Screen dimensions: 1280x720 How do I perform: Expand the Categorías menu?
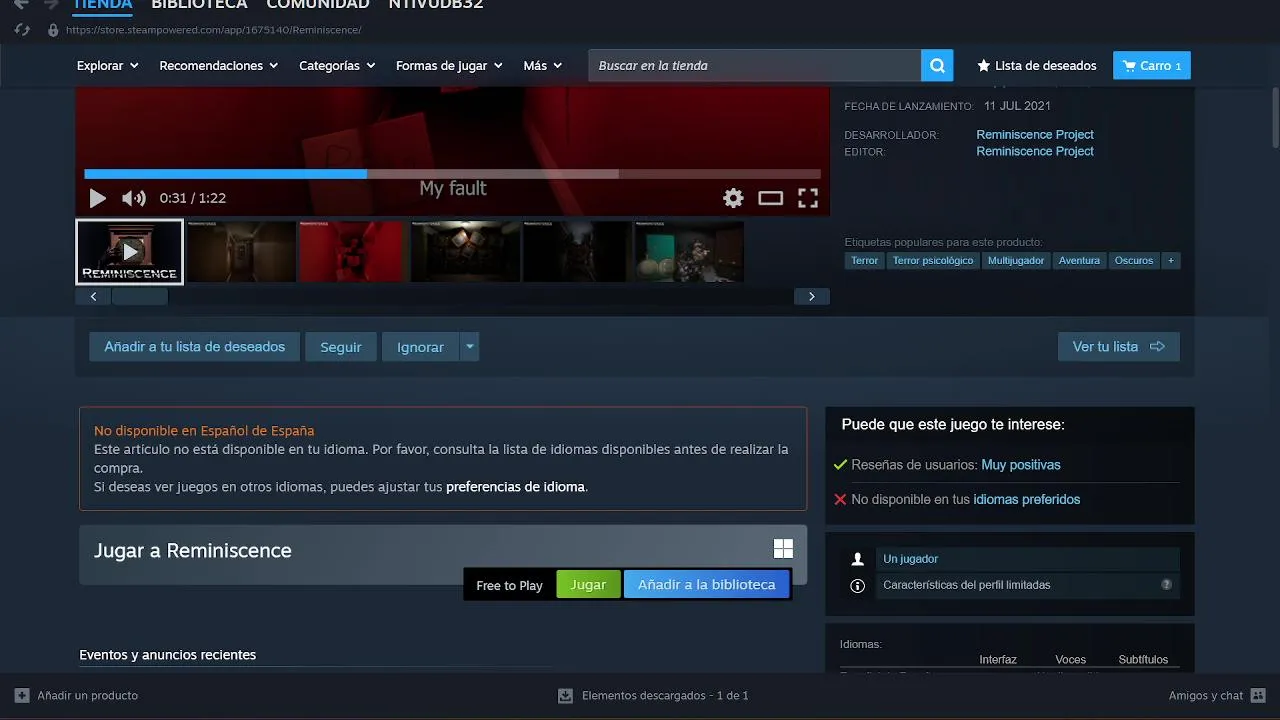click(337, 66)
